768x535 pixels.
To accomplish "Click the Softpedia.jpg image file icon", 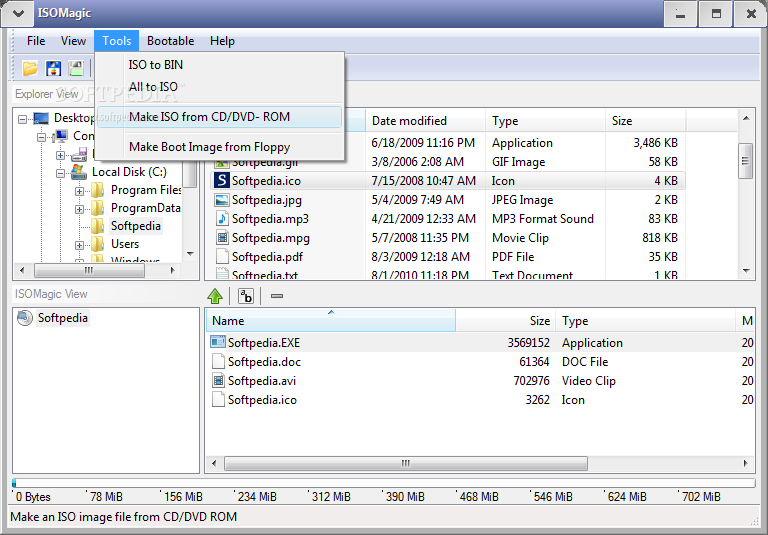I will (222, 199).
